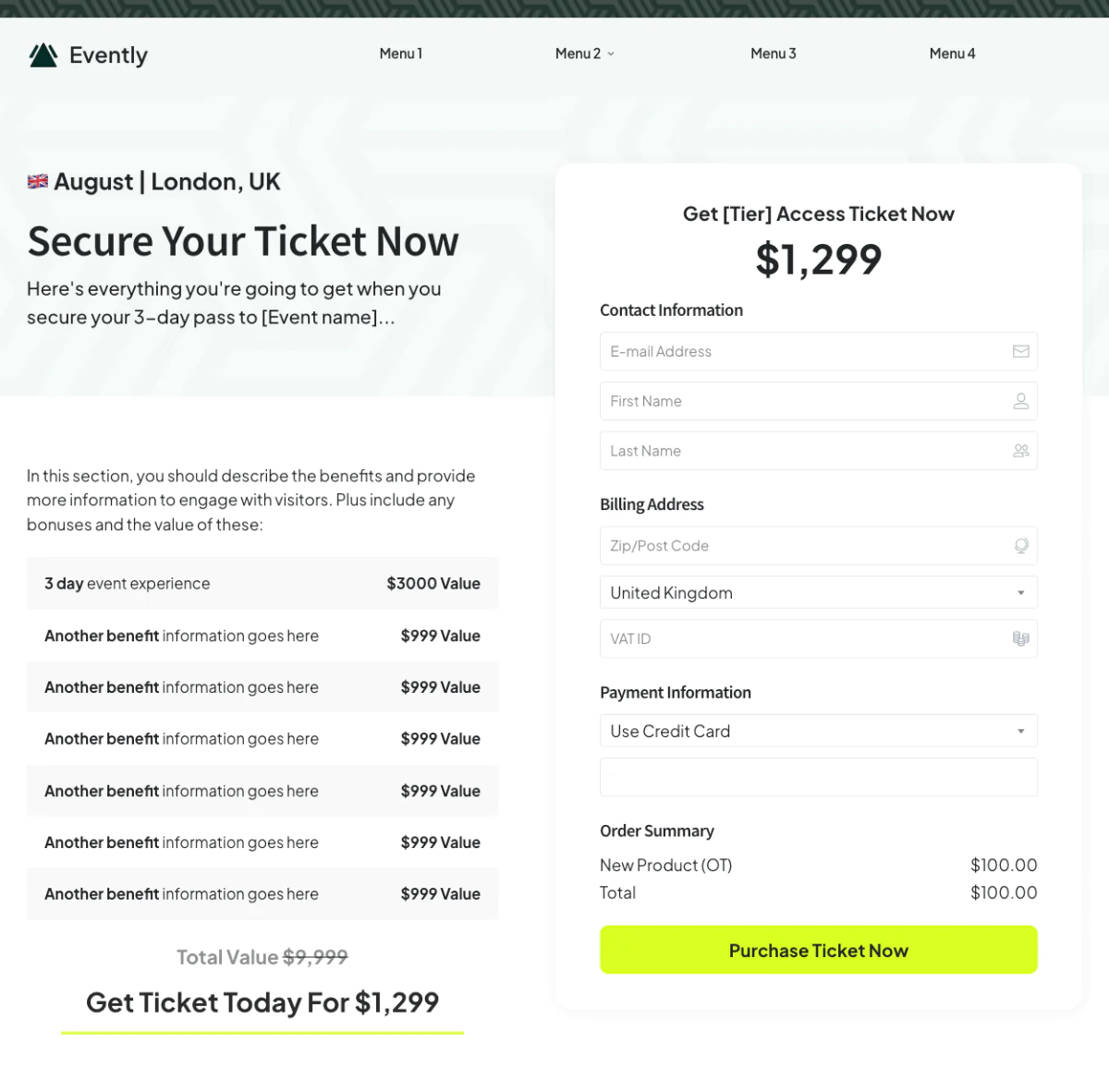1109x1092 pixels.
Task: Click the Get Ticket Today For $1,299 link
Action: click(x=262, y=1002)
